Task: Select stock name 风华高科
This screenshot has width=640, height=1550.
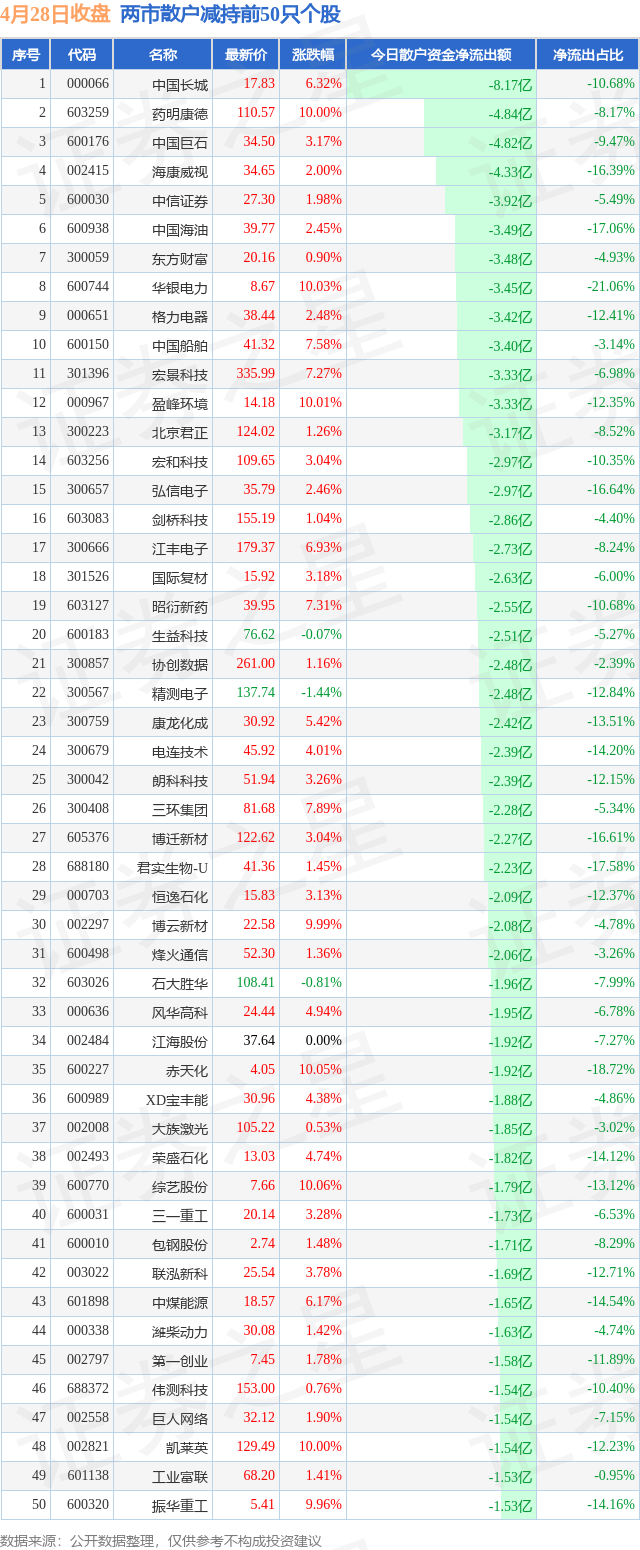Action: pyautogui.click(x=181, y=1012)
